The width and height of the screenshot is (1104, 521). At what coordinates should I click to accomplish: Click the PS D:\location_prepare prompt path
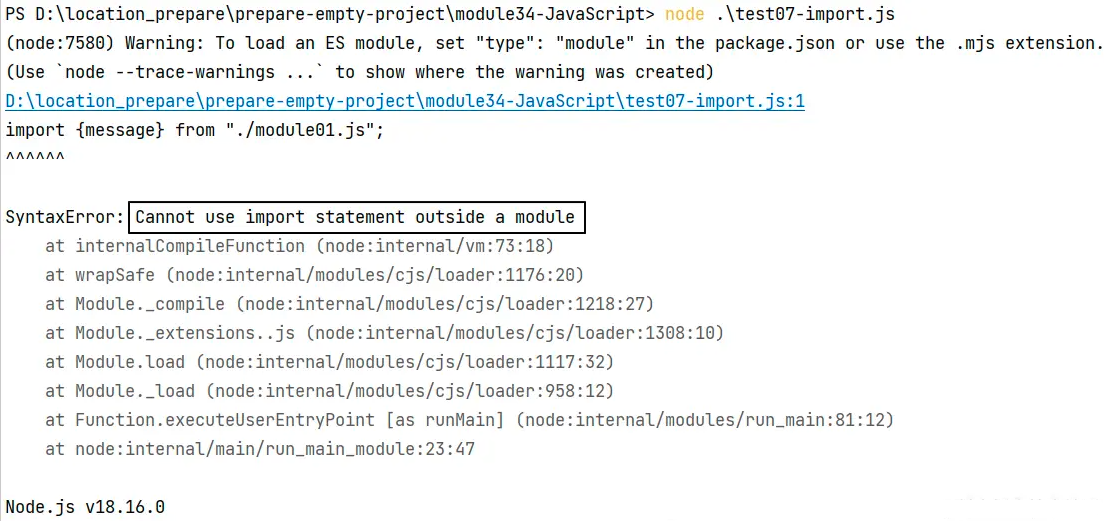[330, 14]
